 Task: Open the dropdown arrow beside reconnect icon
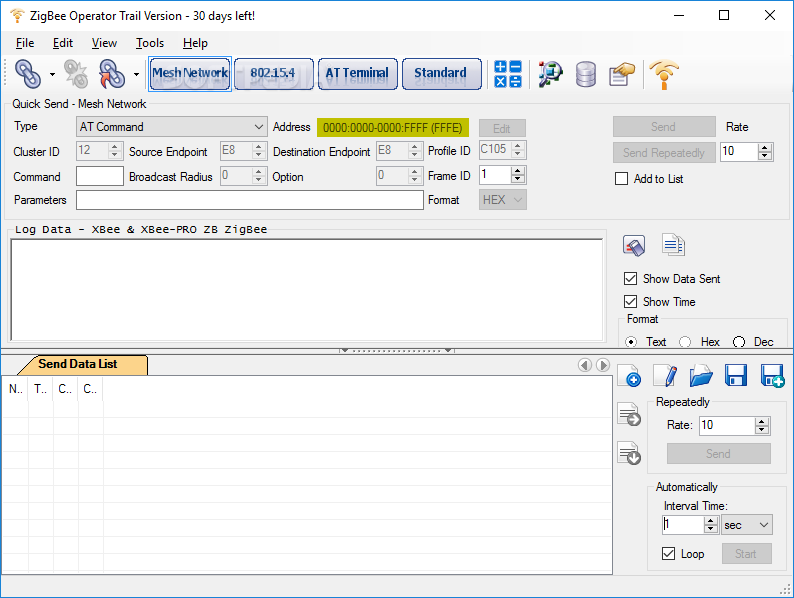point(136,74)
